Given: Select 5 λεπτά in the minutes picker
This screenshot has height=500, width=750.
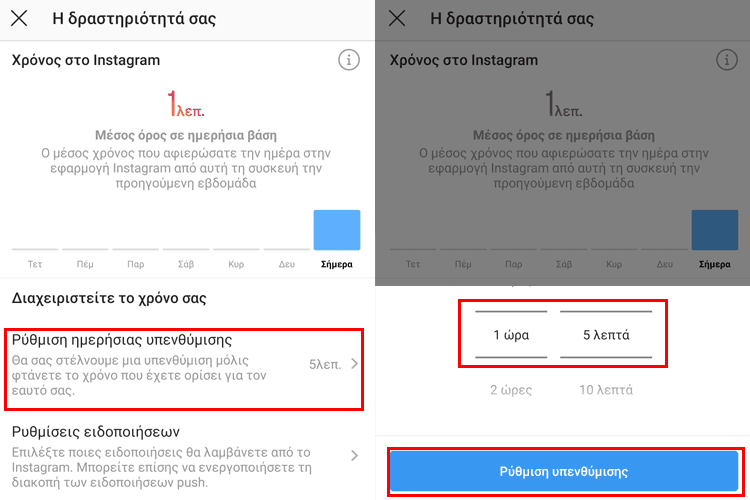Looking at the screenshot, I should pos(606,334).
